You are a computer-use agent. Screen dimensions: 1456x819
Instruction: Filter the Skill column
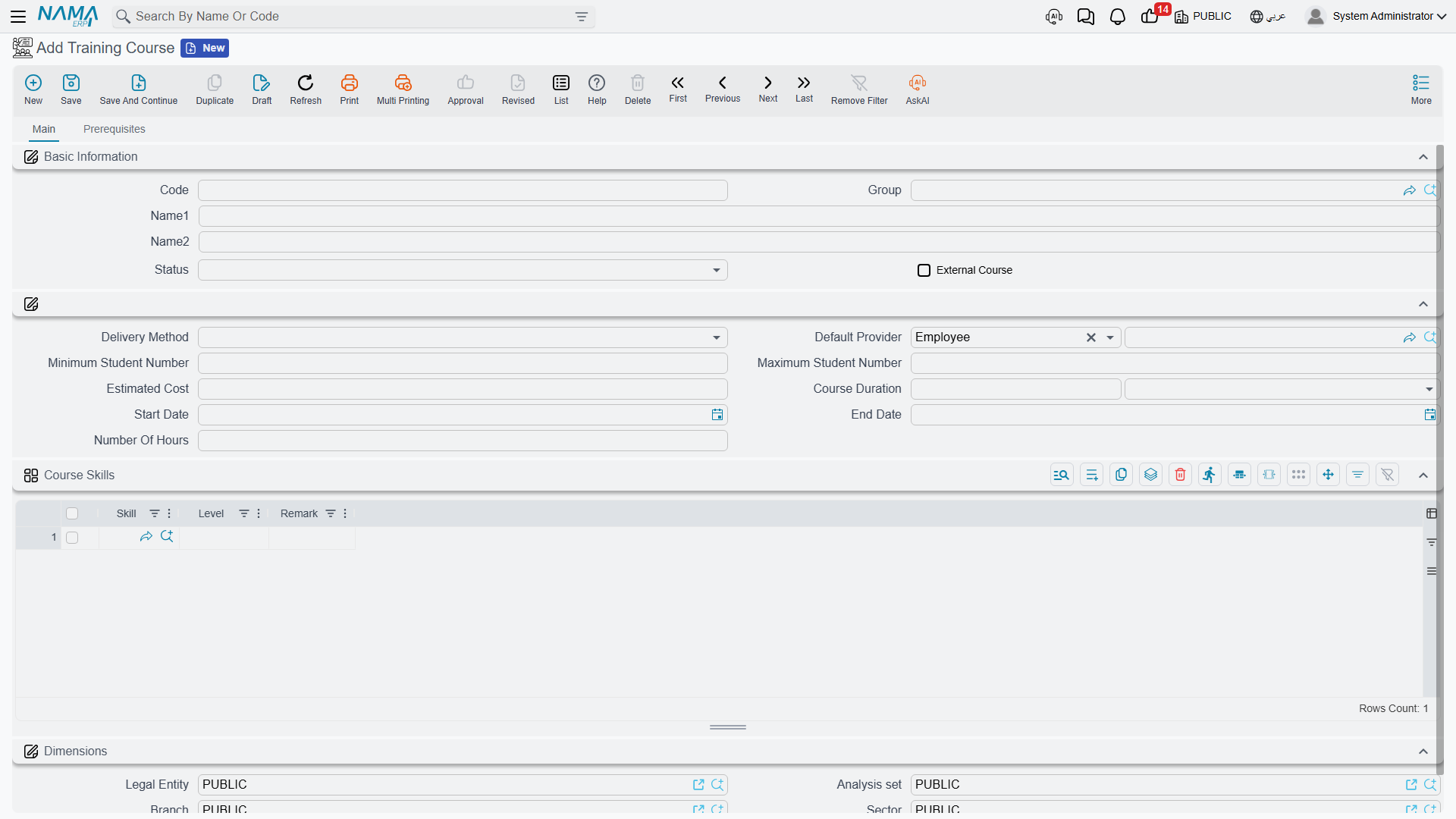155,513
